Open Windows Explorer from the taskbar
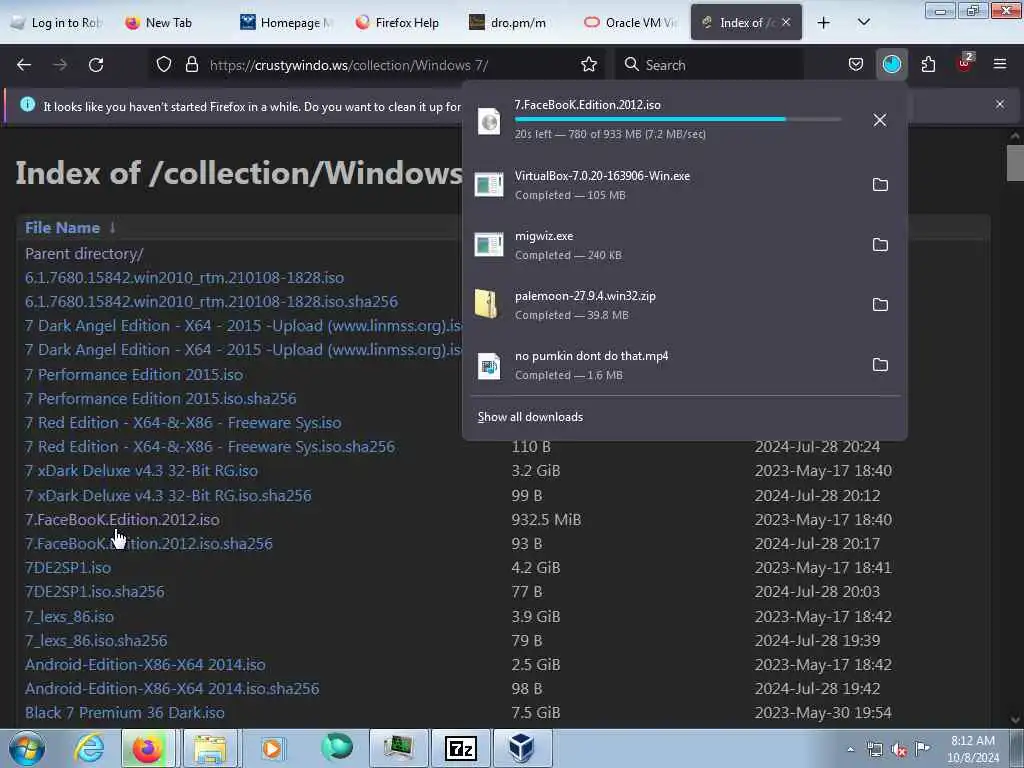Screen dimensions: 1024x768 pos(209,748)
